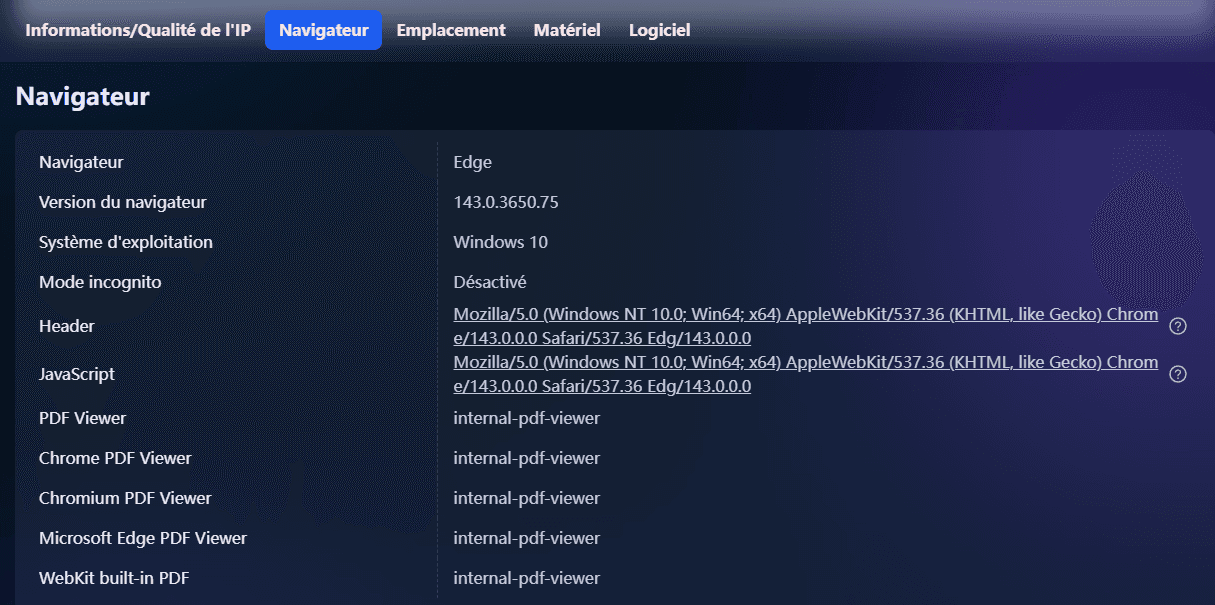Viewport: 1215px width, 605px height.
Task: Click the version number 143.0.3650.75
Action: click(505, 202)
